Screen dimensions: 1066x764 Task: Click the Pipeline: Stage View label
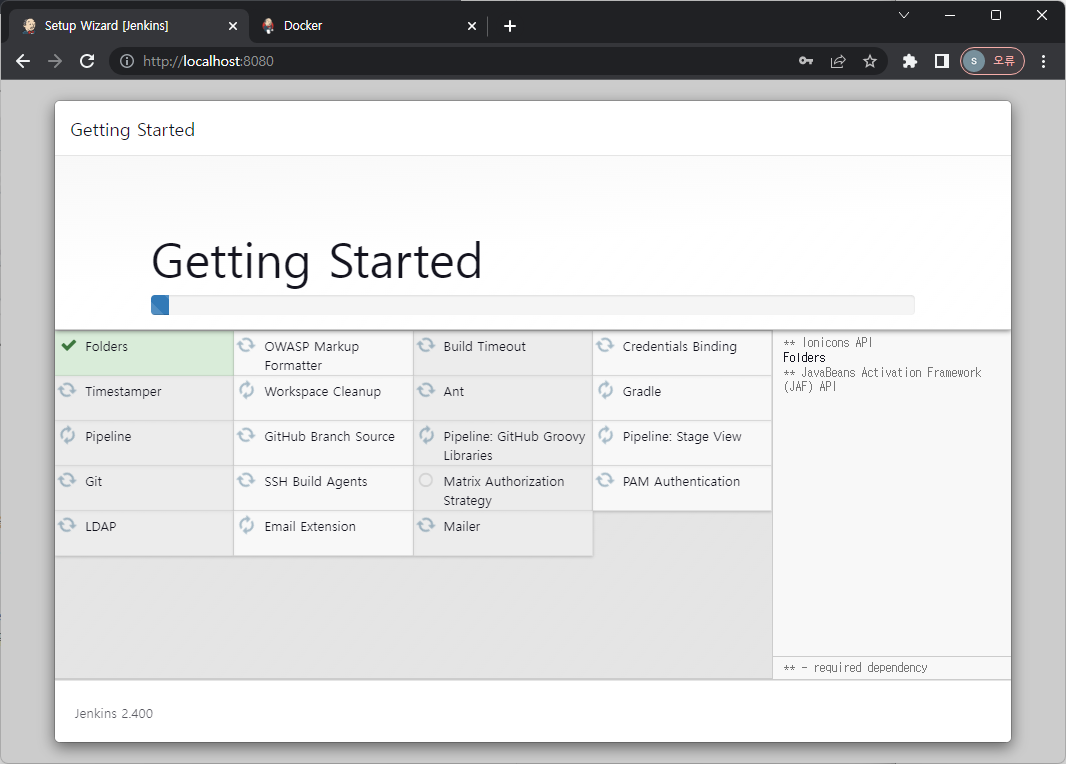682,436
